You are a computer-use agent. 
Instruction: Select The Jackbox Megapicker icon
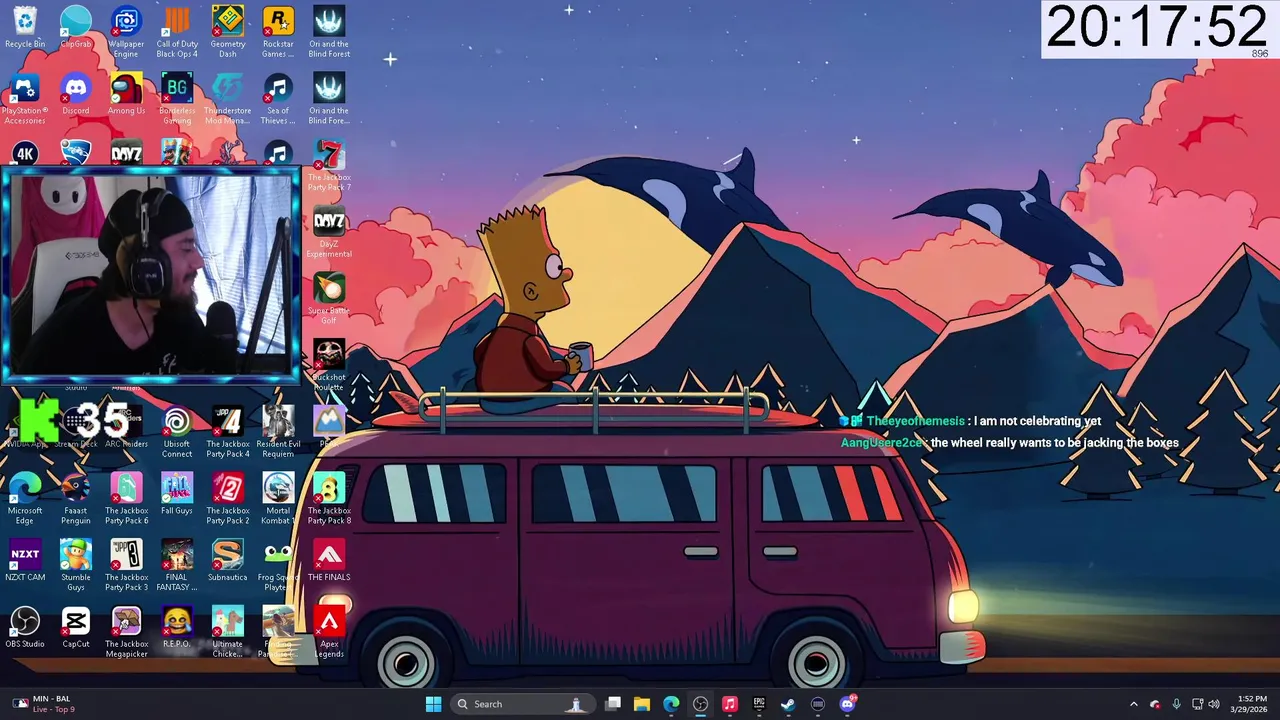(126, 633)
